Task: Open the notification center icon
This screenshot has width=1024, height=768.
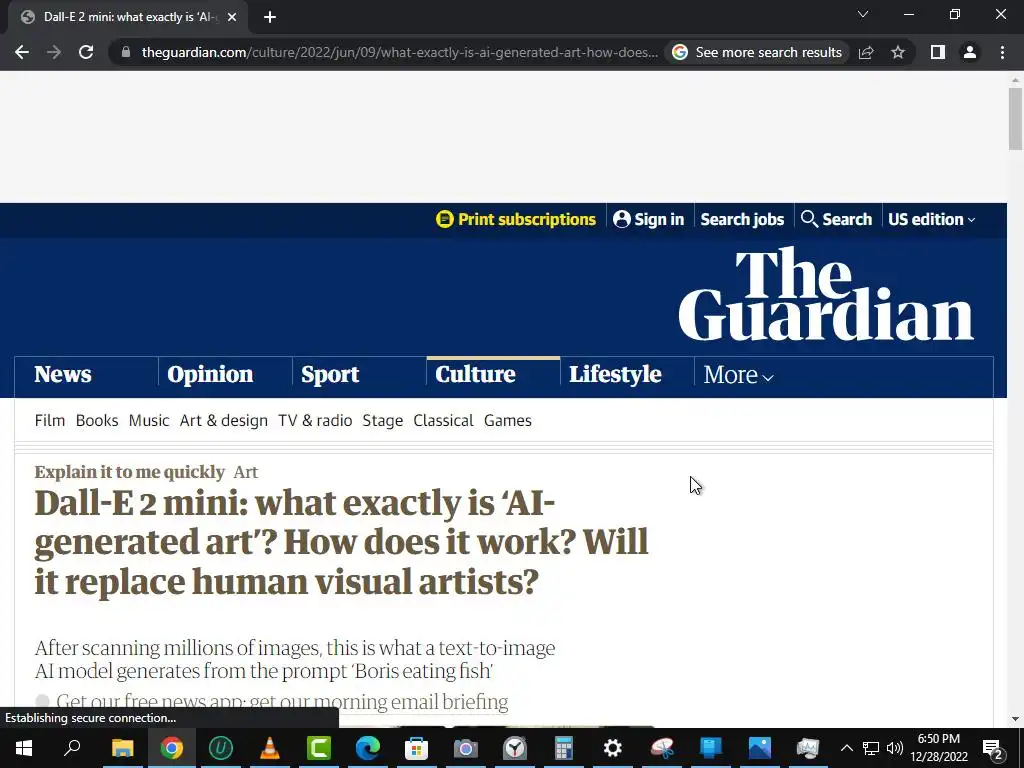Action: 993,748
